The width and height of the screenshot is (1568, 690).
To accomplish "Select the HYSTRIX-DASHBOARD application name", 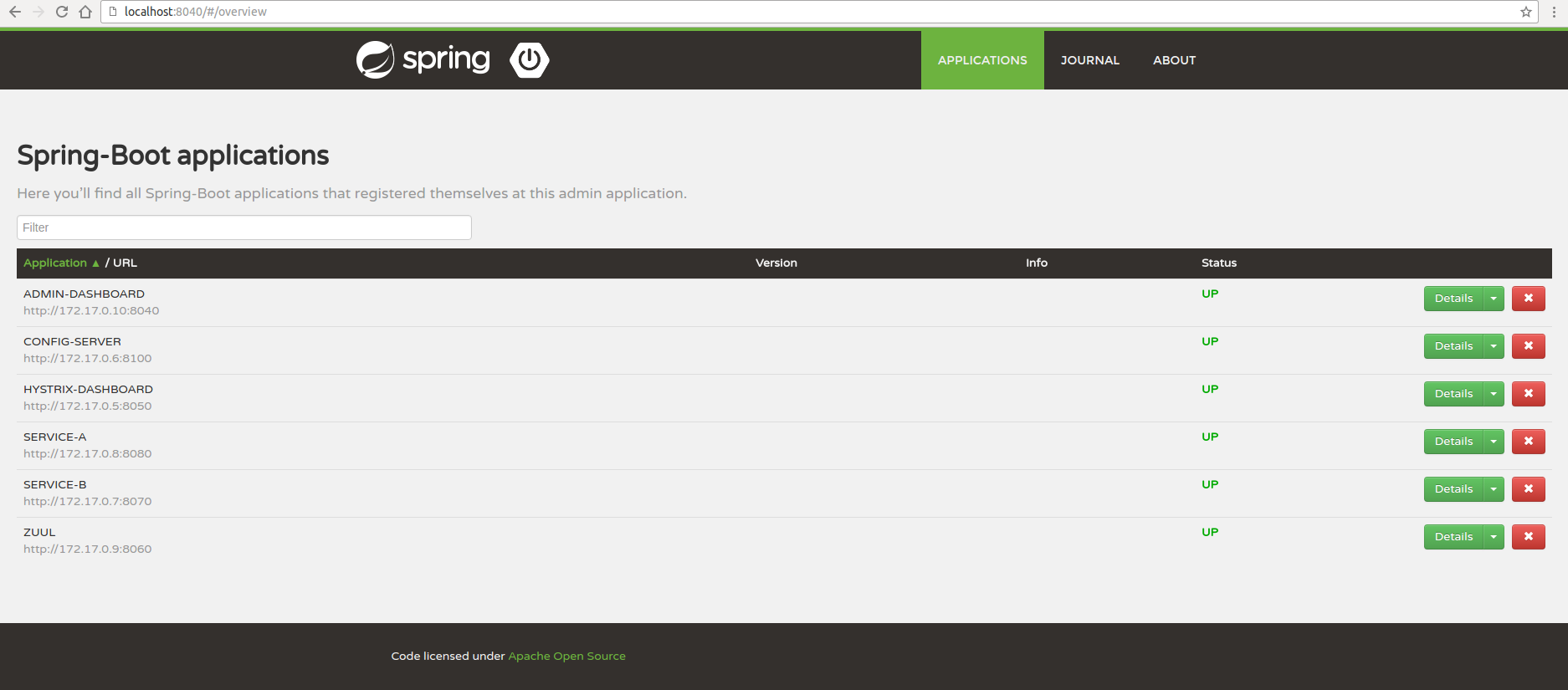I will pos(88,389).
